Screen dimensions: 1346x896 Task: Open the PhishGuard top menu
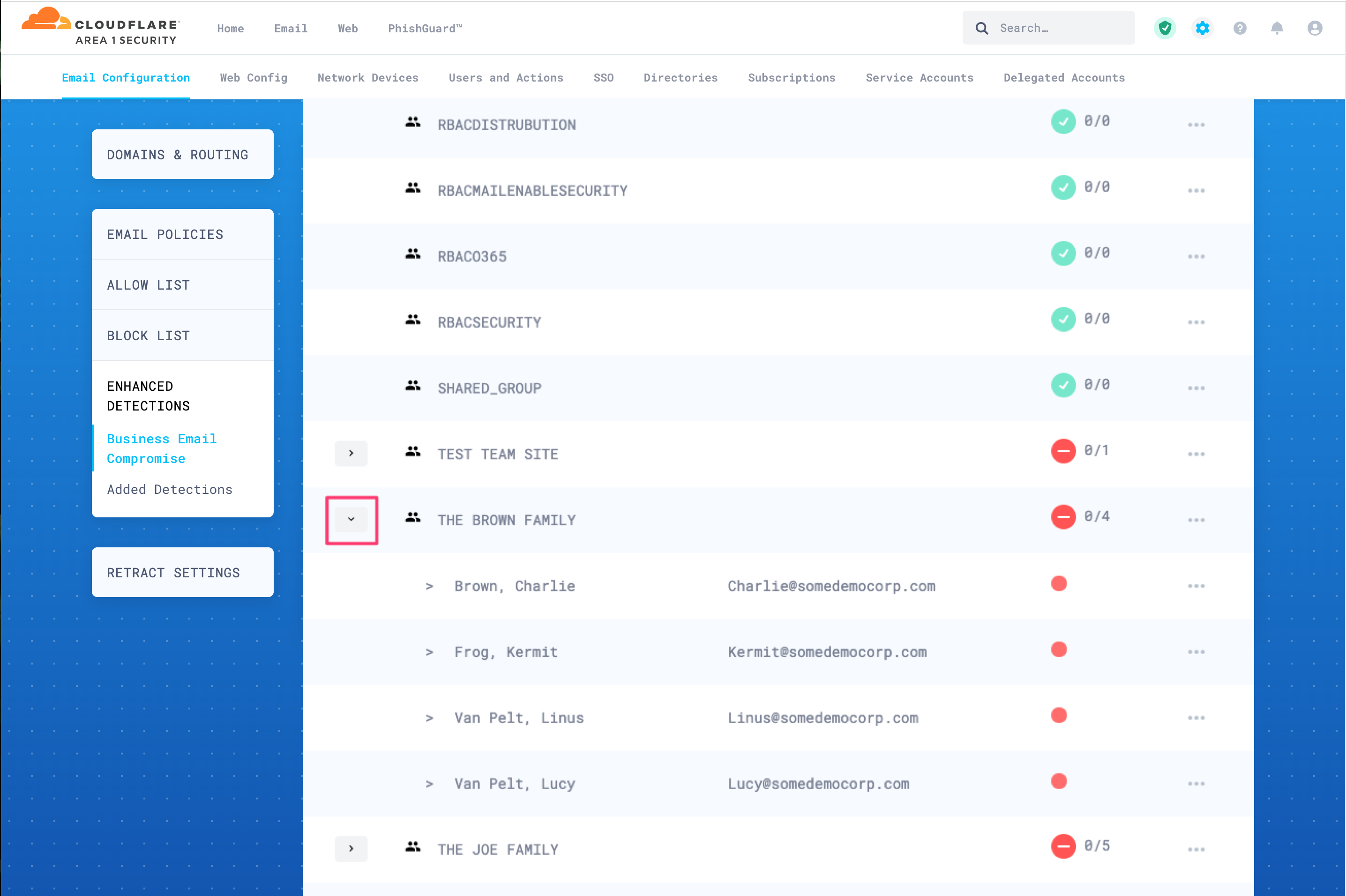pos(425,29)
